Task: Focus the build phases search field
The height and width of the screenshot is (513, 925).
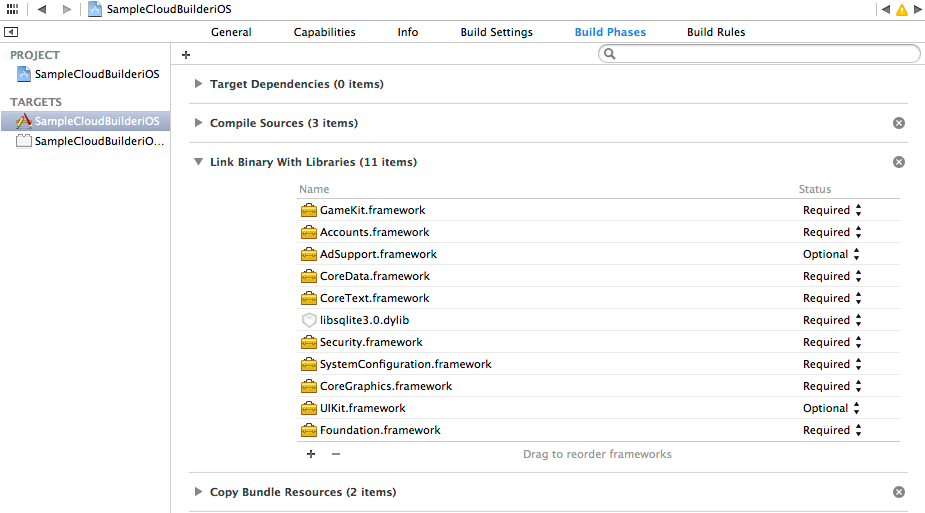Action: coord(759,54)
